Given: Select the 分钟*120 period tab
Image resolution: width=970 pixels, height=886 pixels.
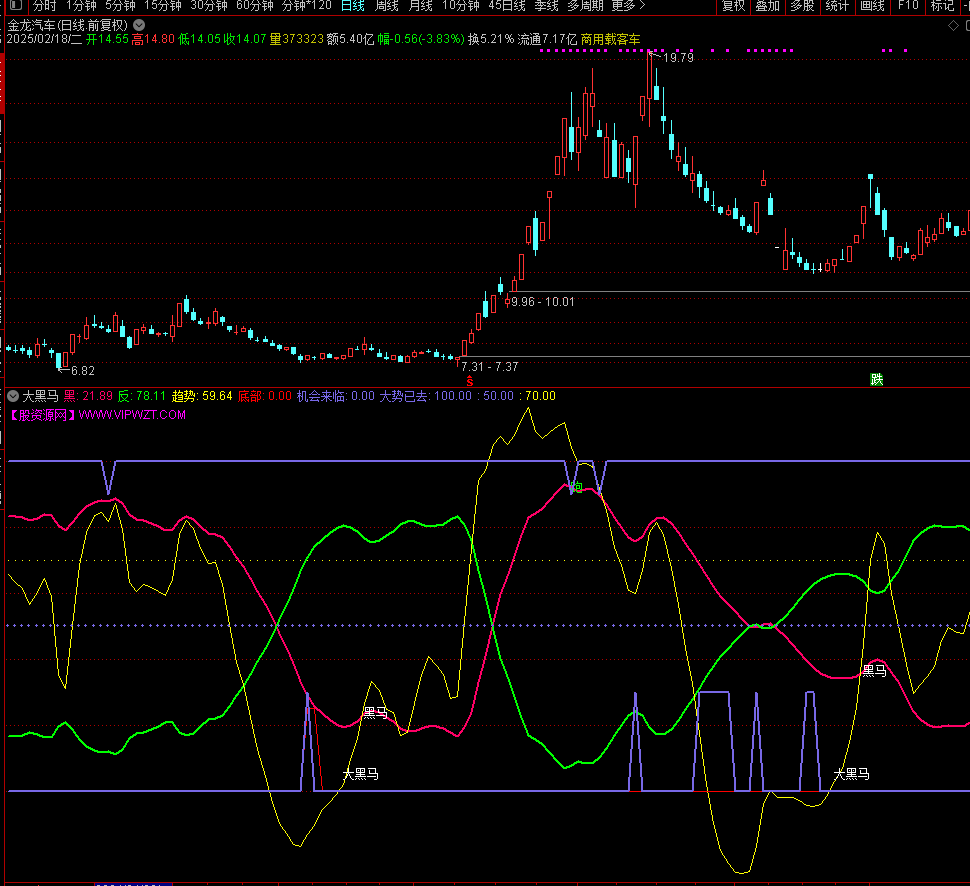Looking at the screenshot, I should 307,6.
